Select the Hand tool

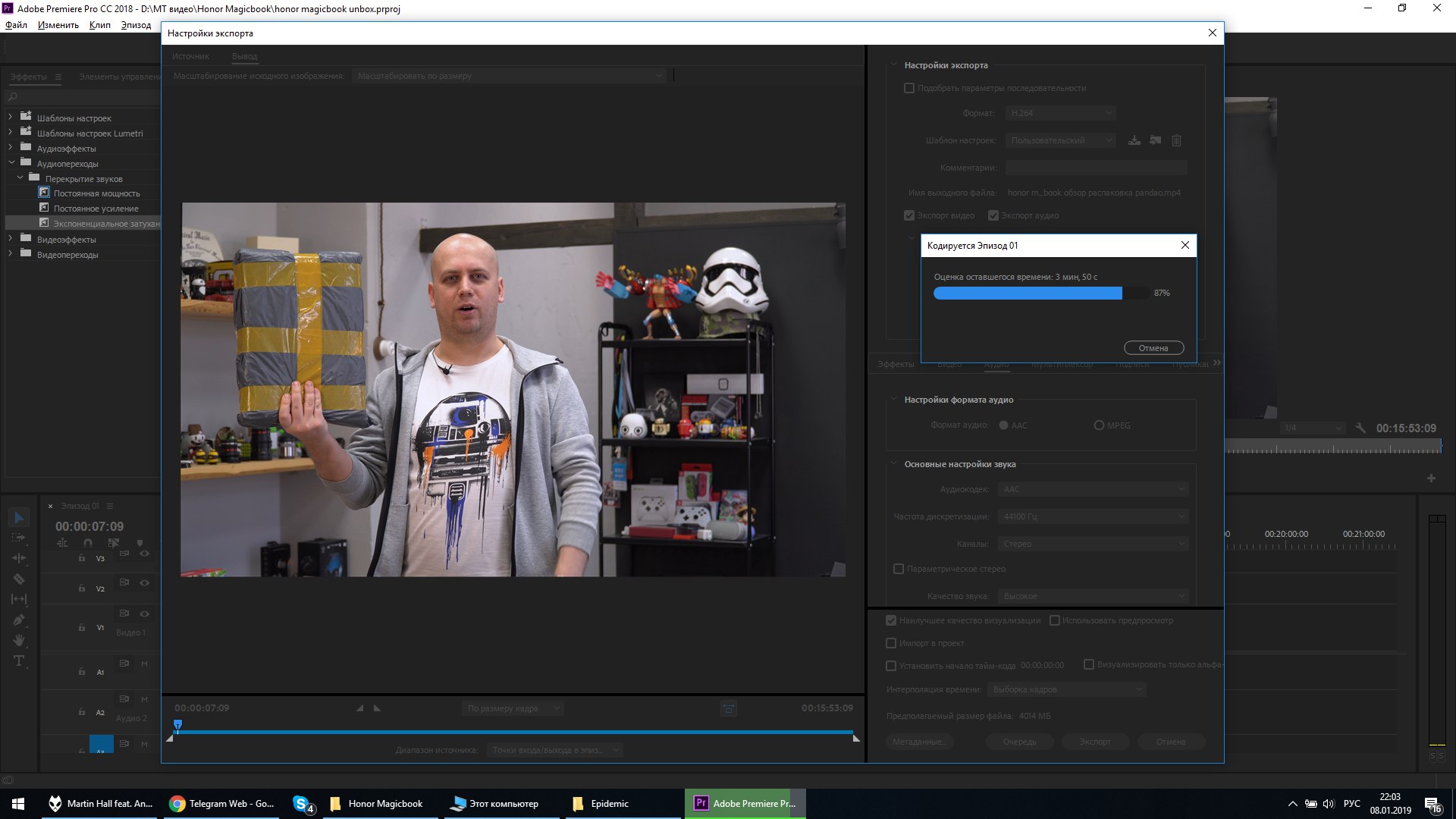click(19, 640)
